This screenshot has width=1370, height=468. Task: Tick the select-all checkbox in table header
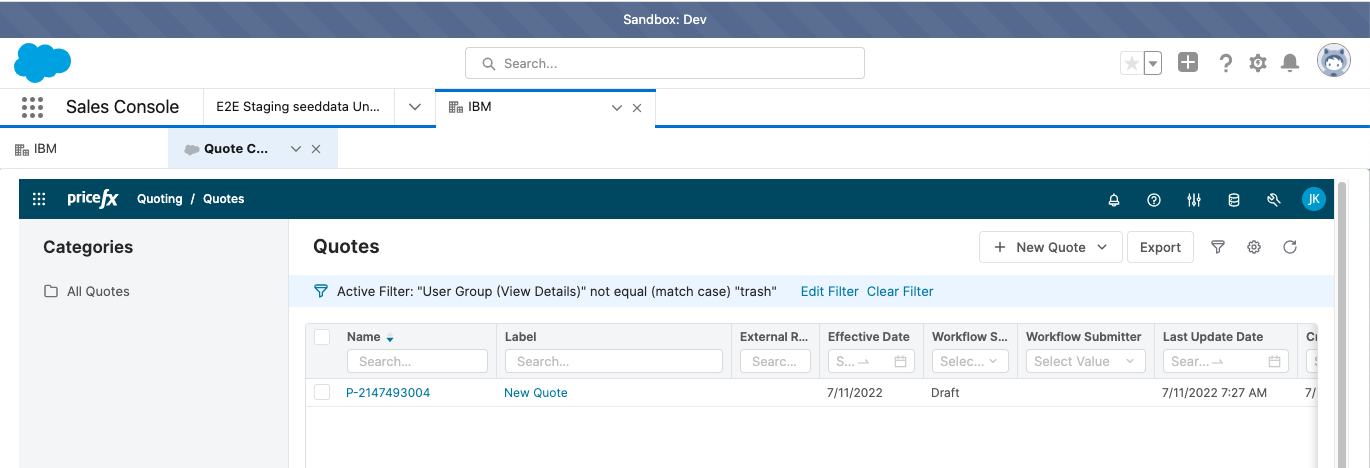click(x=322, y=337)
